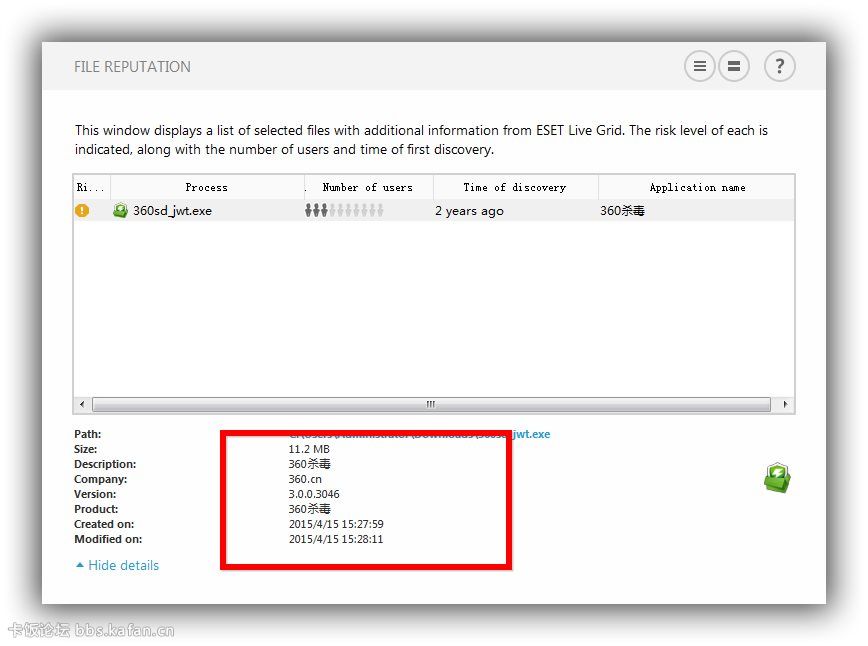Click the orange risk warning icon
Image resolution: width=868 pixels, height=646 pixels.
[82, 210]
